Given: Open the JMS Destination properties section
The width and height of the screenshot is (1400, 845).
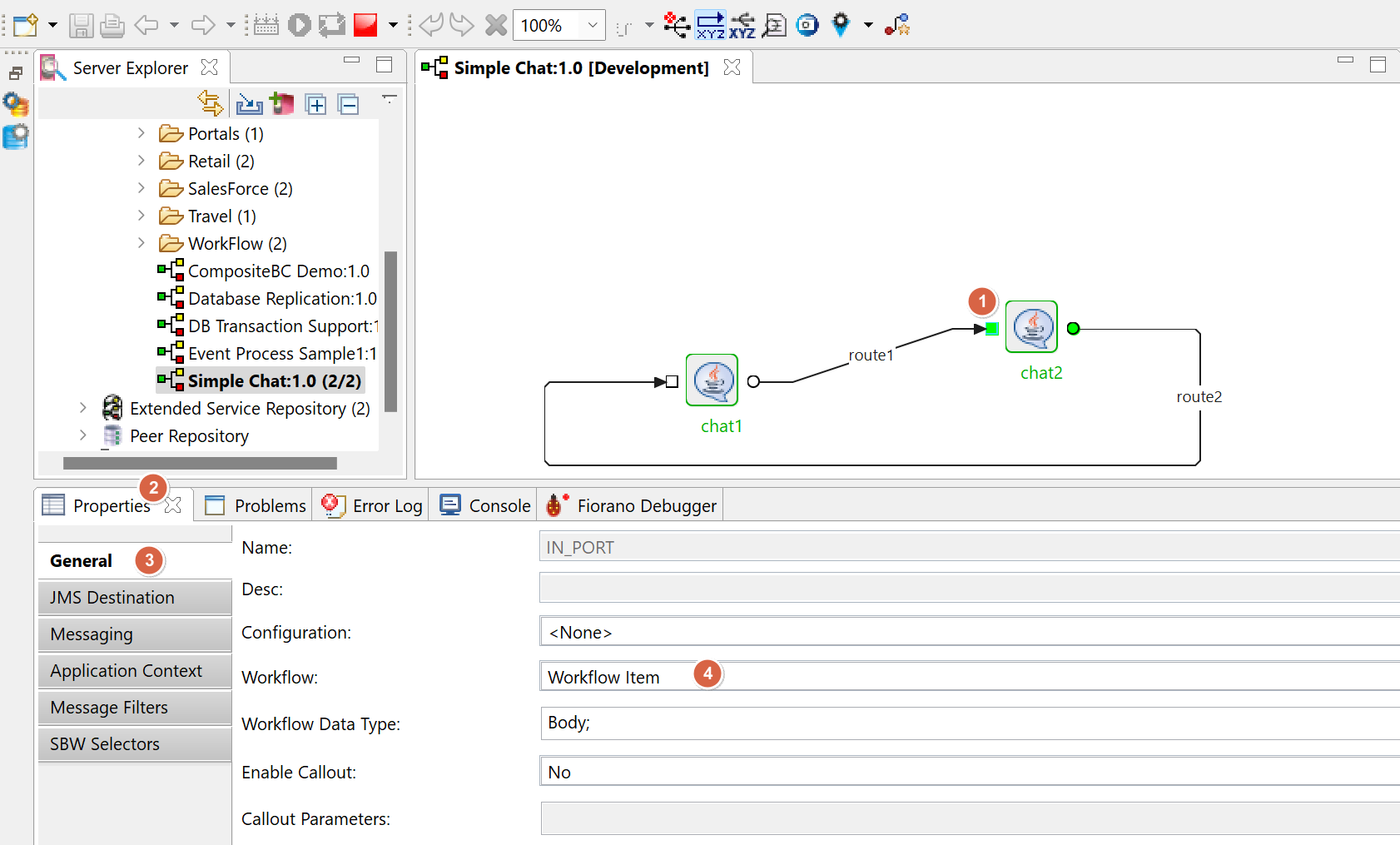Looking at the screenshot, I should click(x=135, y=598).
